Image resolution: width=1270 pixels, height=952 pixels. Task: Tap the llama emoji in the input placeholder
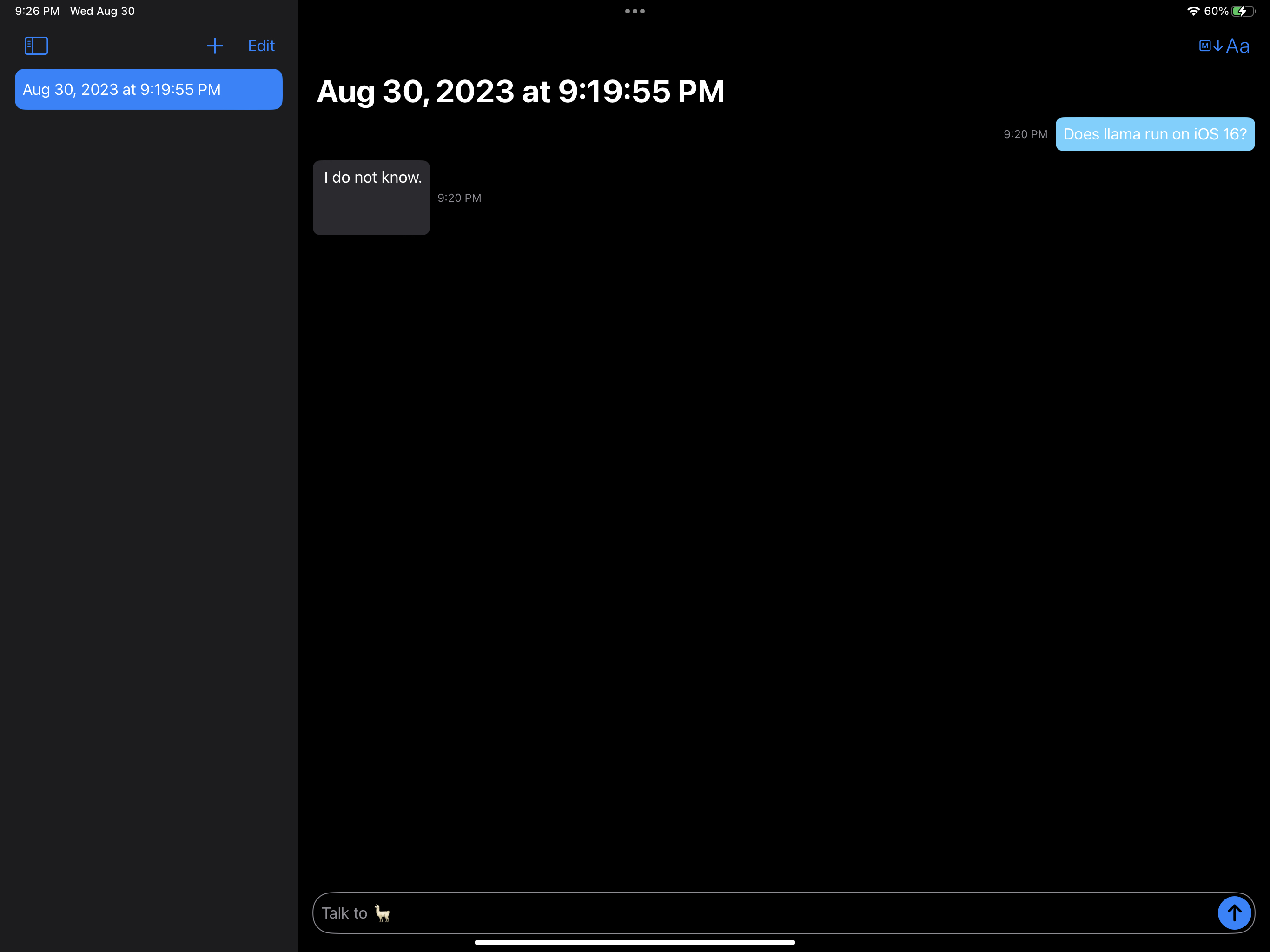(x=383, y=912)
